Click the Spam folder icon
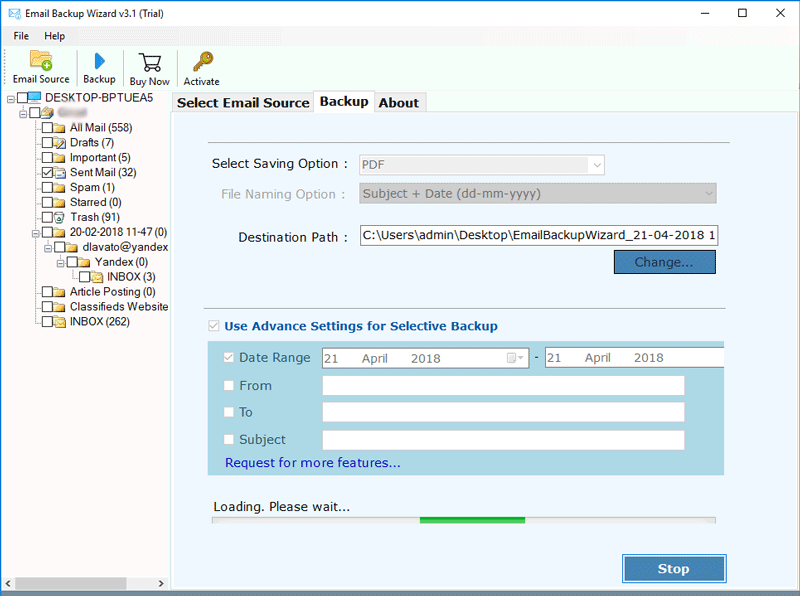Image resolution: width=800 pixels, height=596 pixels. pyautogui.click(x=60, y=187)
